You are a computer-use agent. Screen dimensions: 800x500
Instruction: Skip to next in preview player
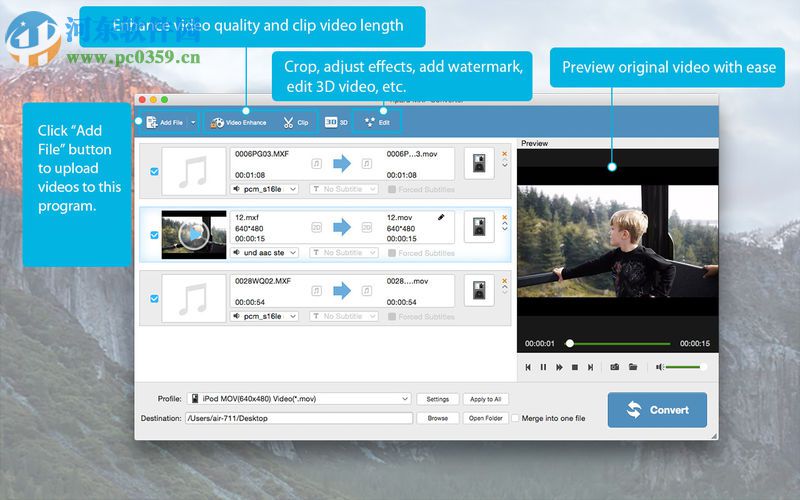pyautogui.click(x=590, y=367)
